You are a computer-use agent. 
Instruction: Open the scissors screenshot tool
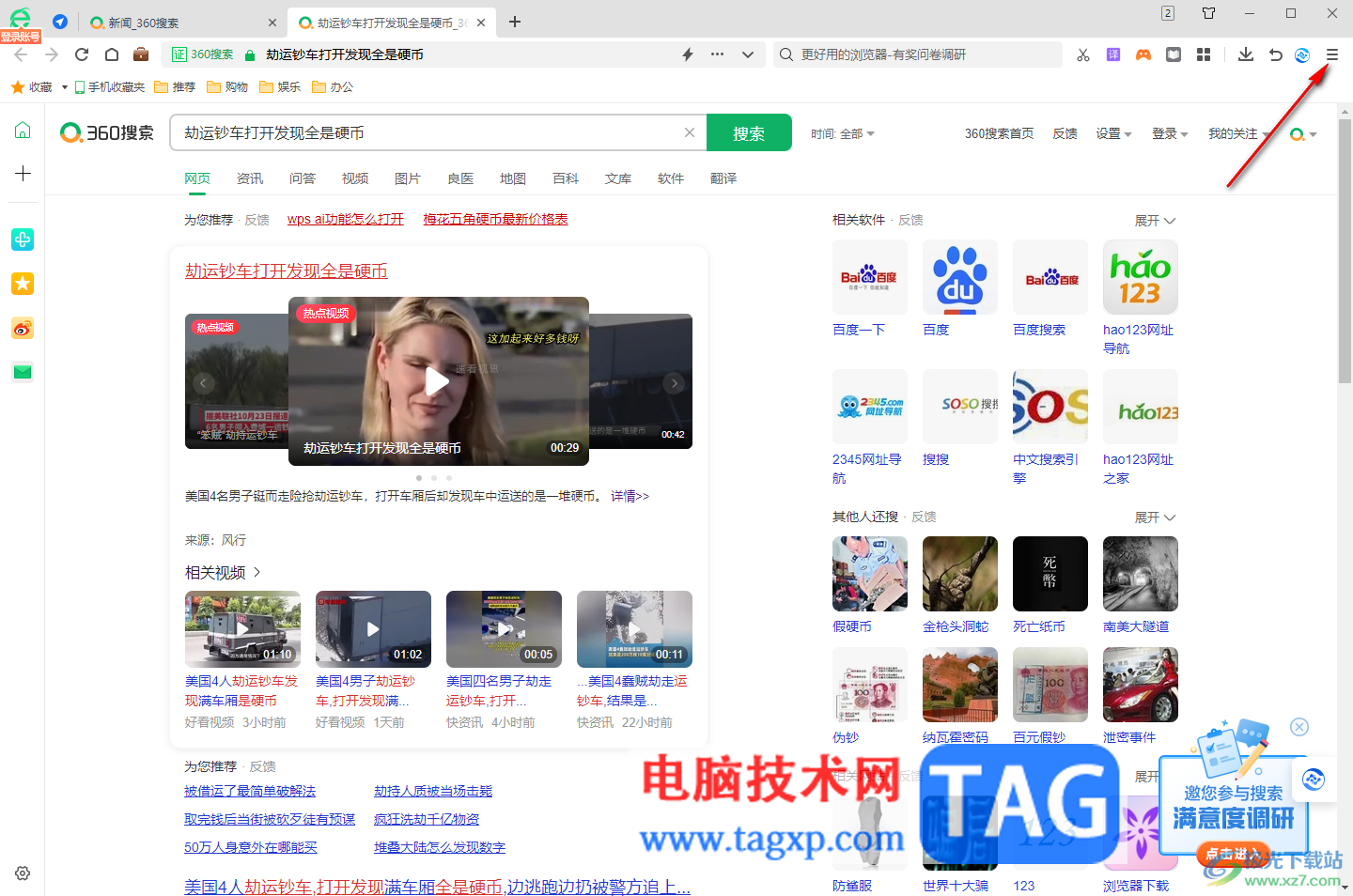[x=1083, y=54]
